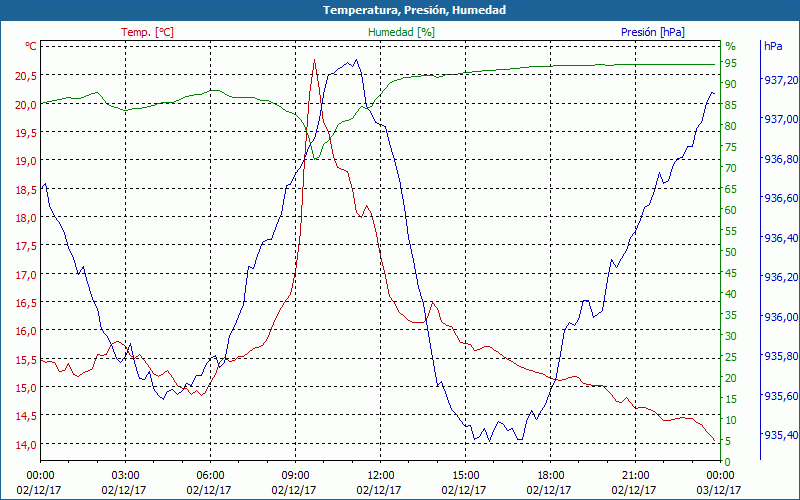Click the 14,5 temperature axis tick
800x500 pixels.
point(26,416)
